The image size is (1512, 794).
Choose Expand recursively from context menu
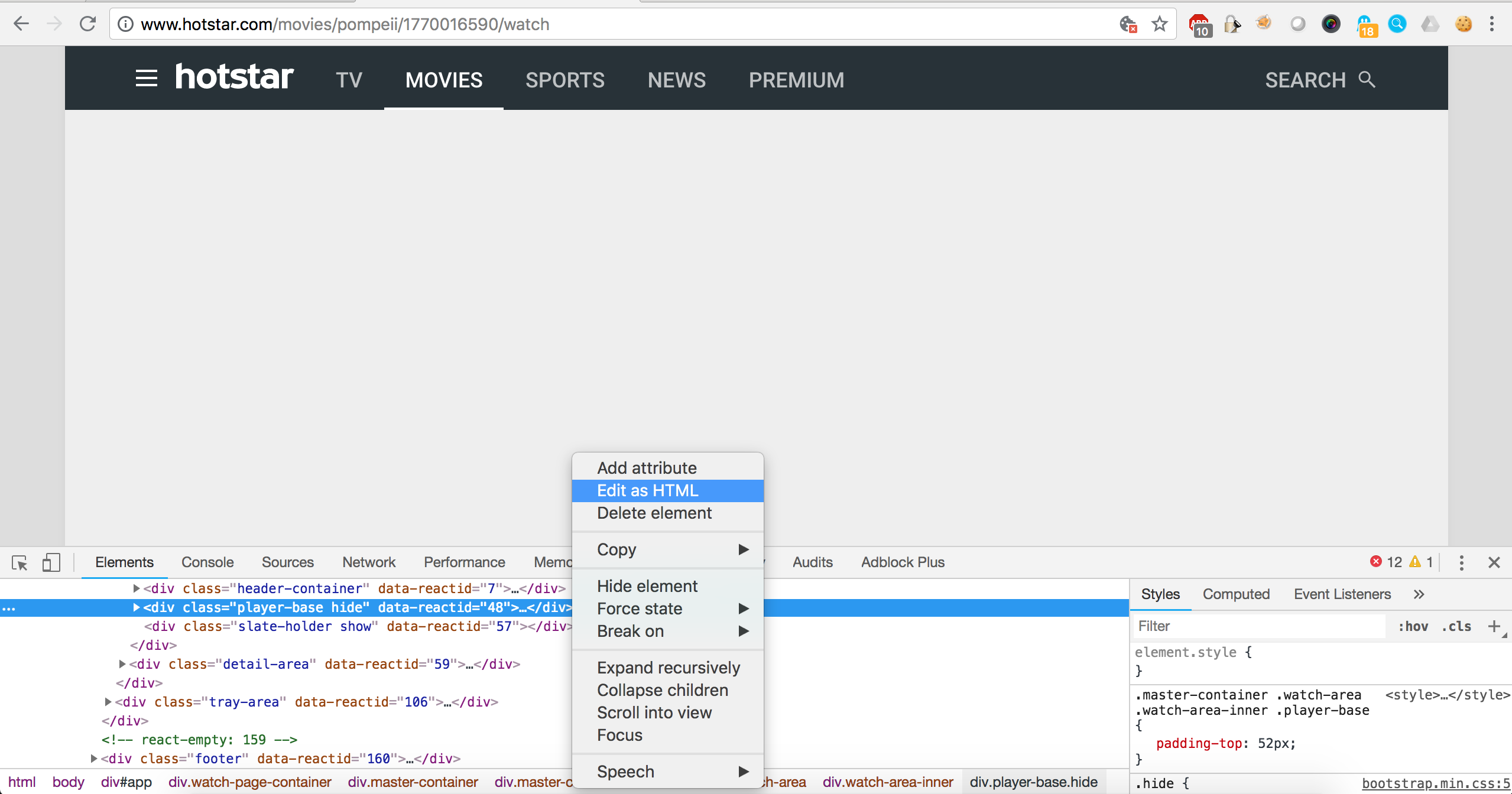[x=668, y=668]
